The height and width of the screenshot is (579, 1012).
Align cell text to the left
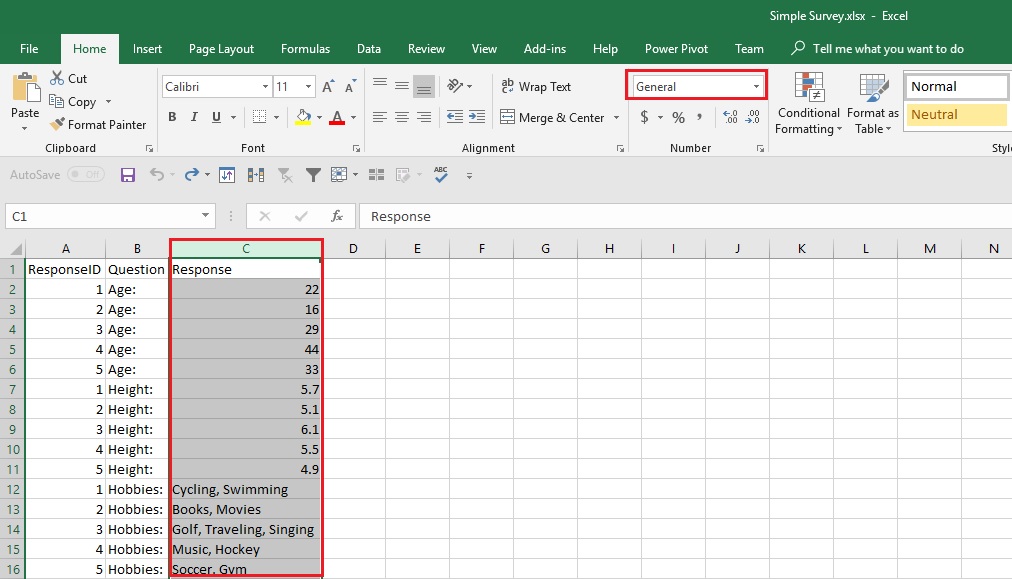380,117
